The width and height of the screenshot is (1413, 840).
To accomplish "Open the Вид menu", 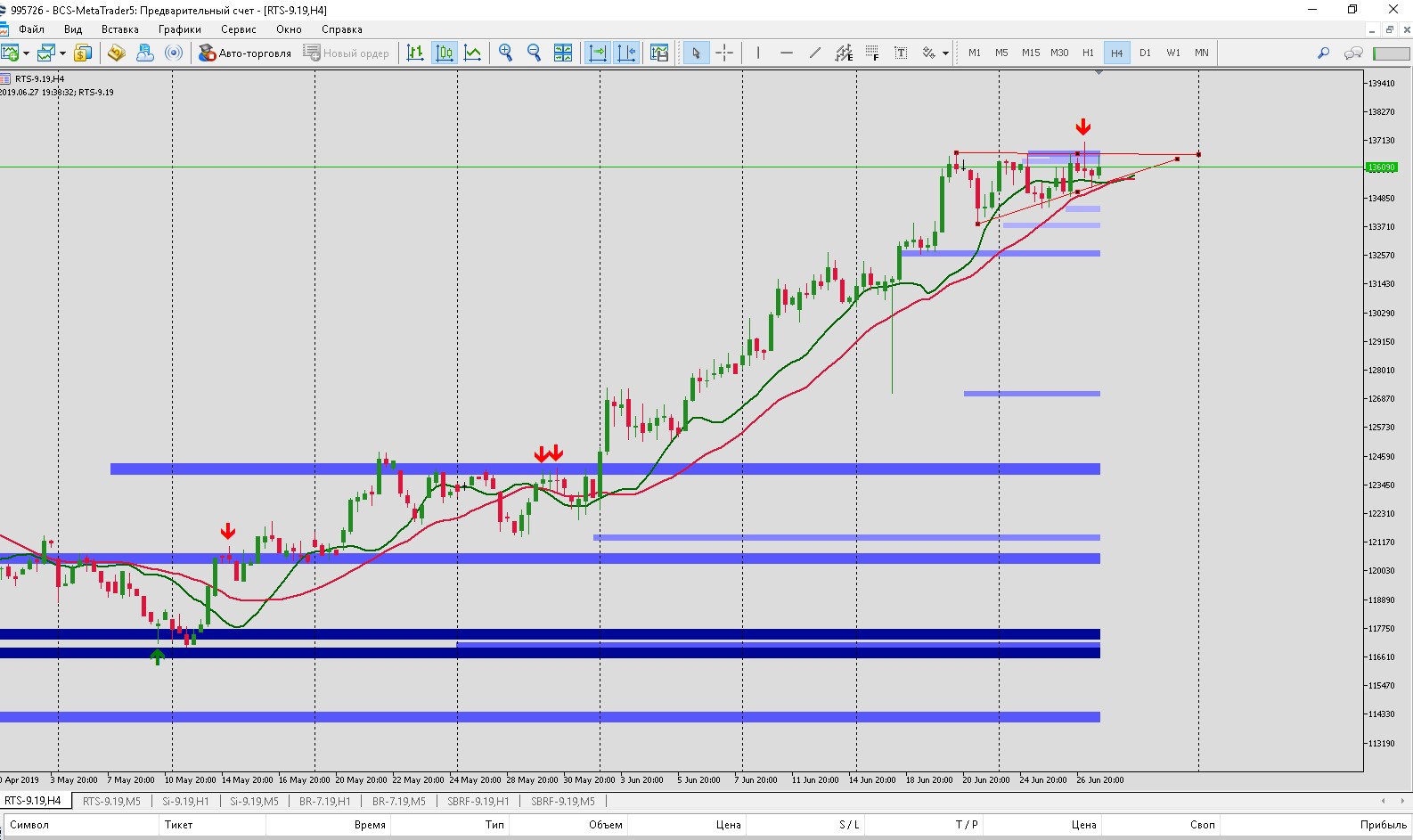I will 73,29.
